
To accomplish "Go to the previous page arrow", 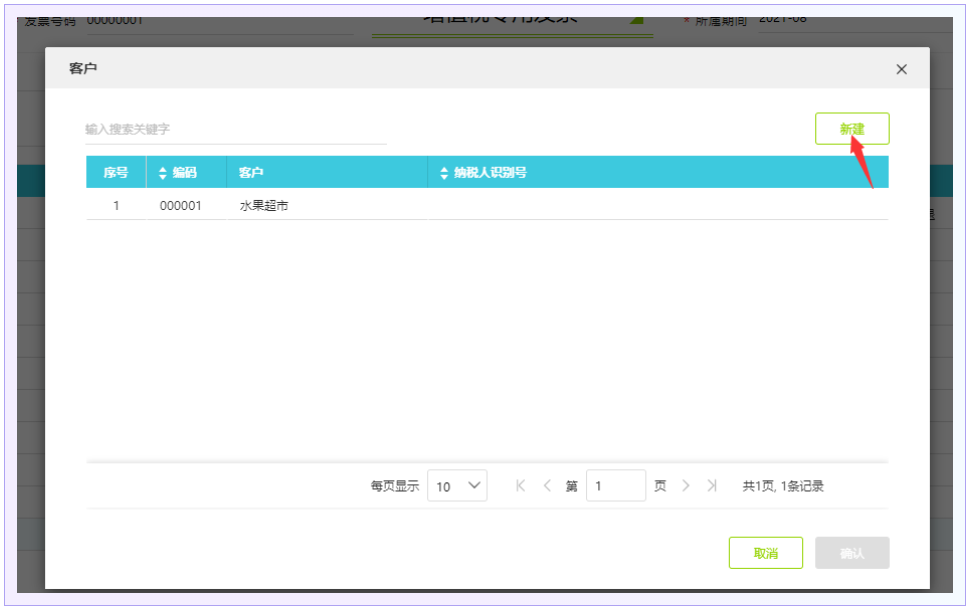I will (547, 486).
